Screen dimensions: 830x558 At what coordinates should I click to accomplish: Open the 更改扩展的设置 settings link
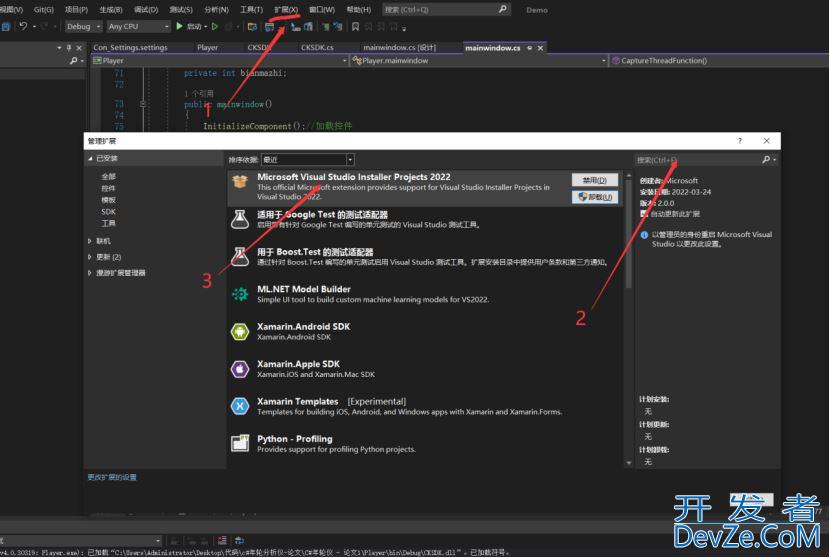point(112,477)
